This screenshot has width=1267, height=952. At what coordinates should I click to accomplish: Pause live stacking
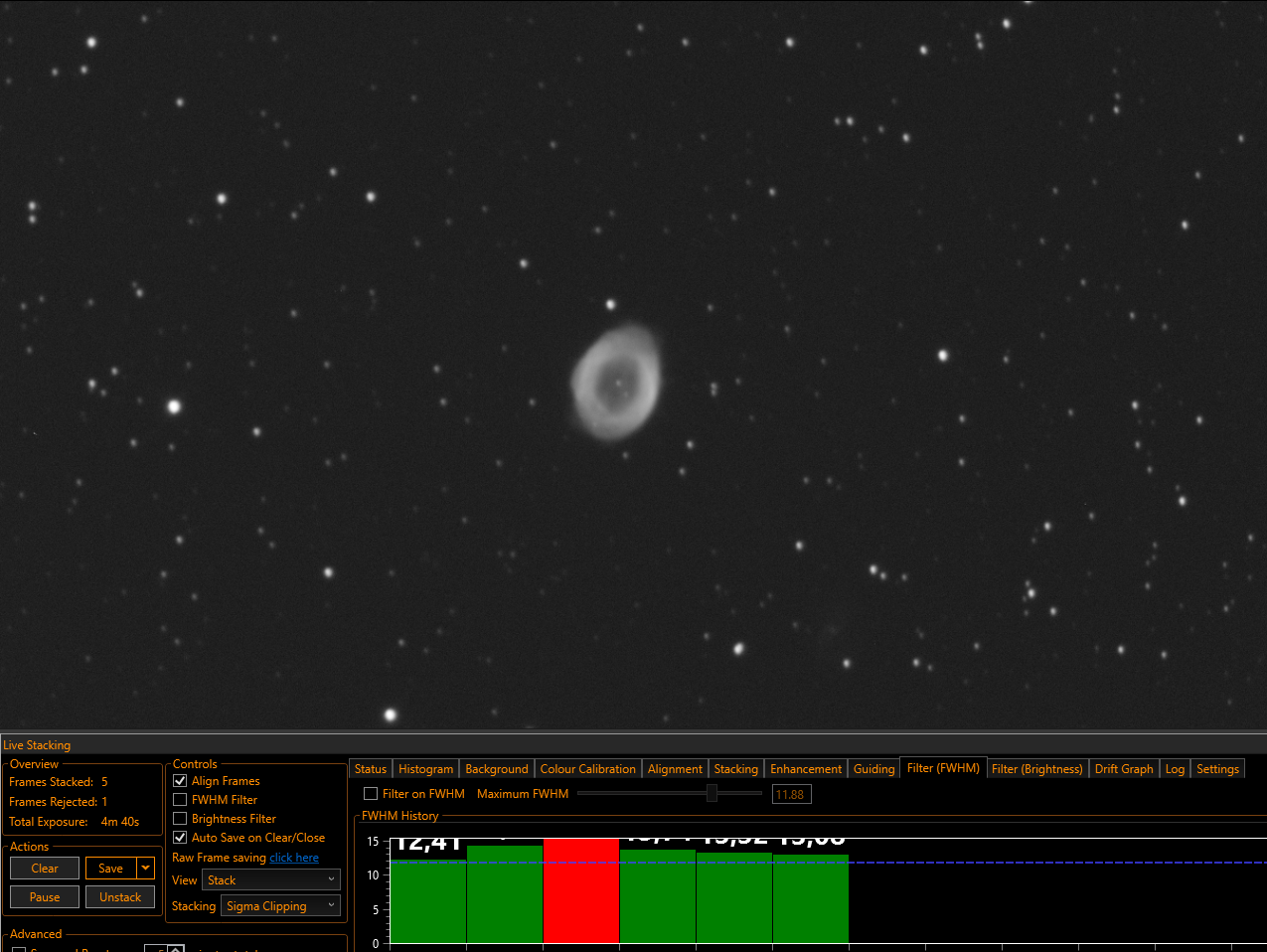click(45, 897)
